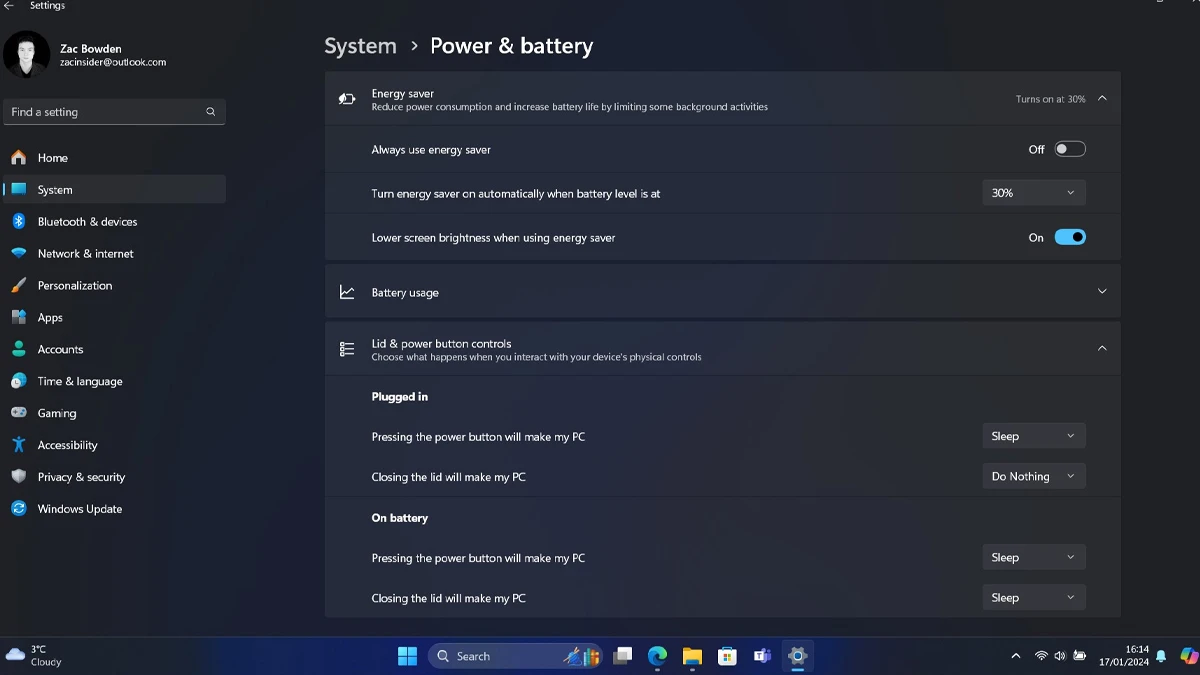
Task: Click the Lid & power button controls list icon
Action: pos(347,349)
